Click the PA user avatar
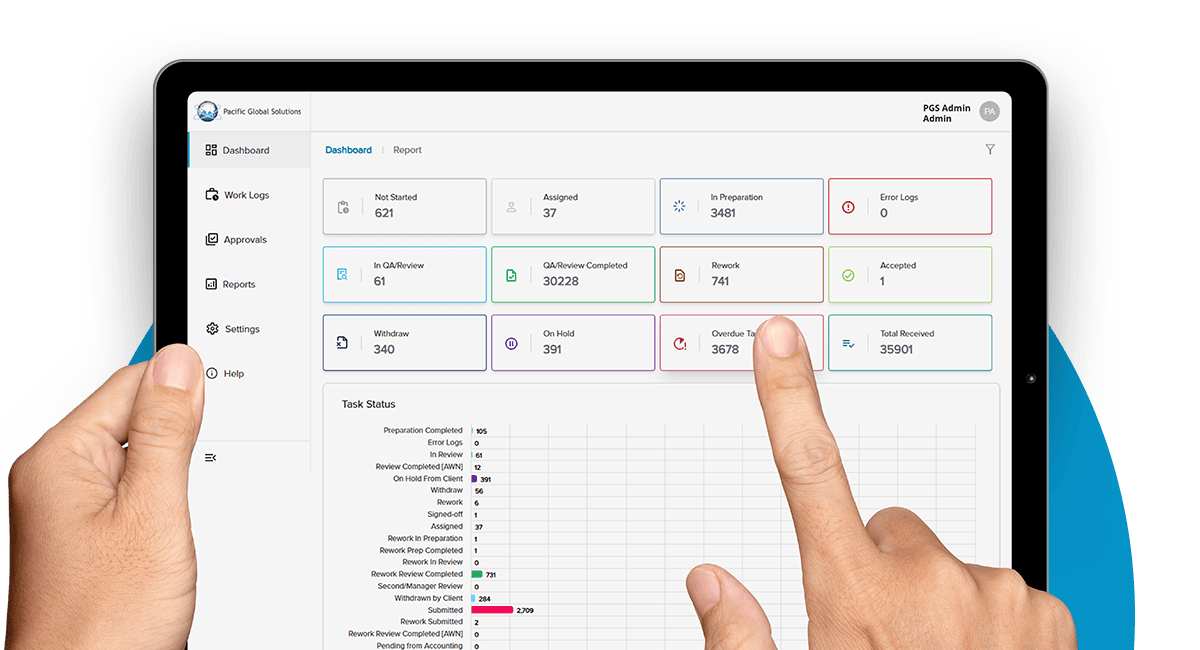The width and height of the screenshot is (1200, 650). pyautogui.click(x=989, y=112)
